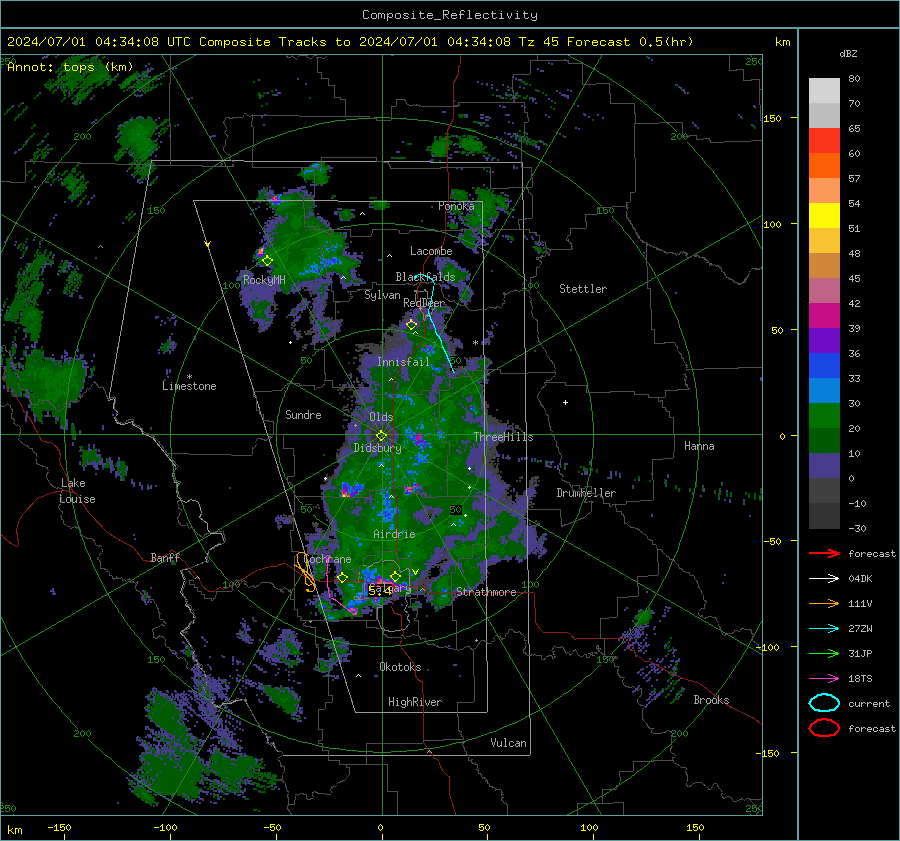This screenshot has height=841, width=900.
Task: Click the cyan 27ZW track arrow
Action: click(824, 629)
